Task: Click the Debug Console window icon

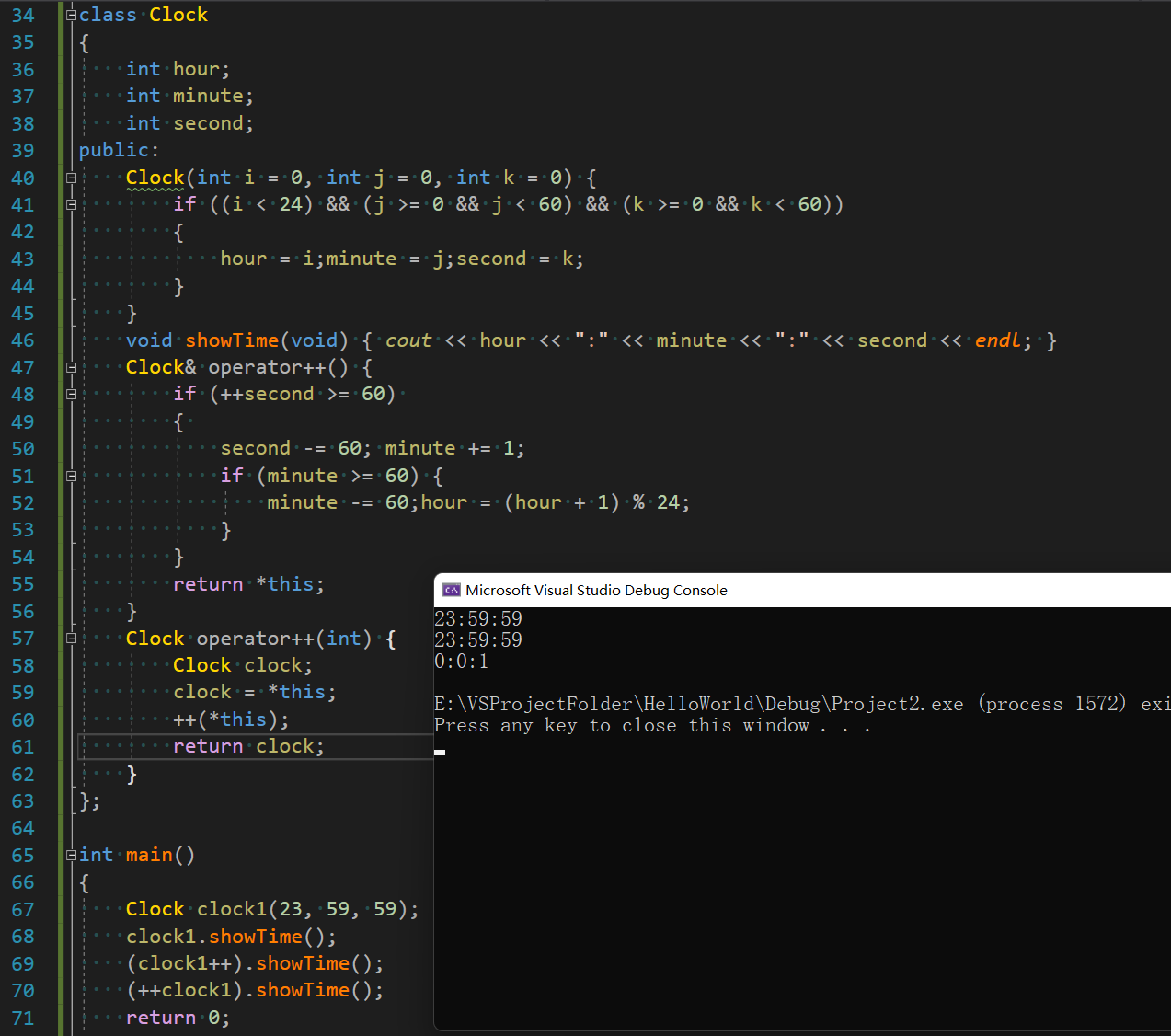Action: point(452,590)
